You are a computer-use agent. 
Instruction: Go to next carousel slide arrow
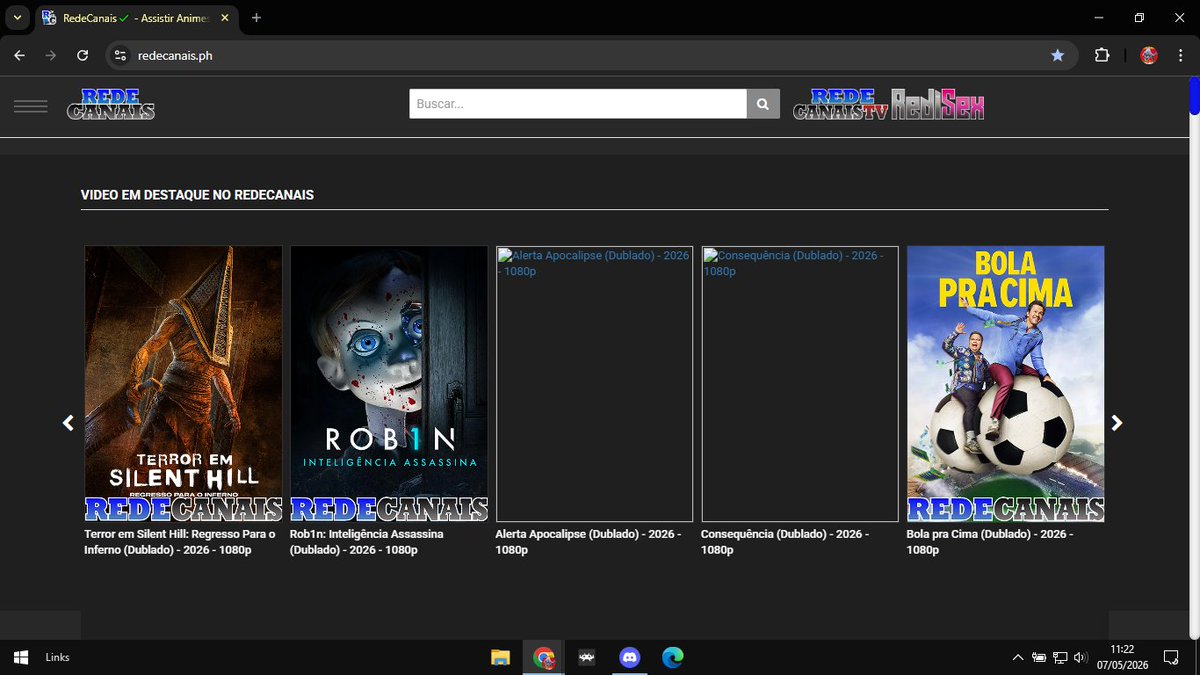[x=1117, y=423]
